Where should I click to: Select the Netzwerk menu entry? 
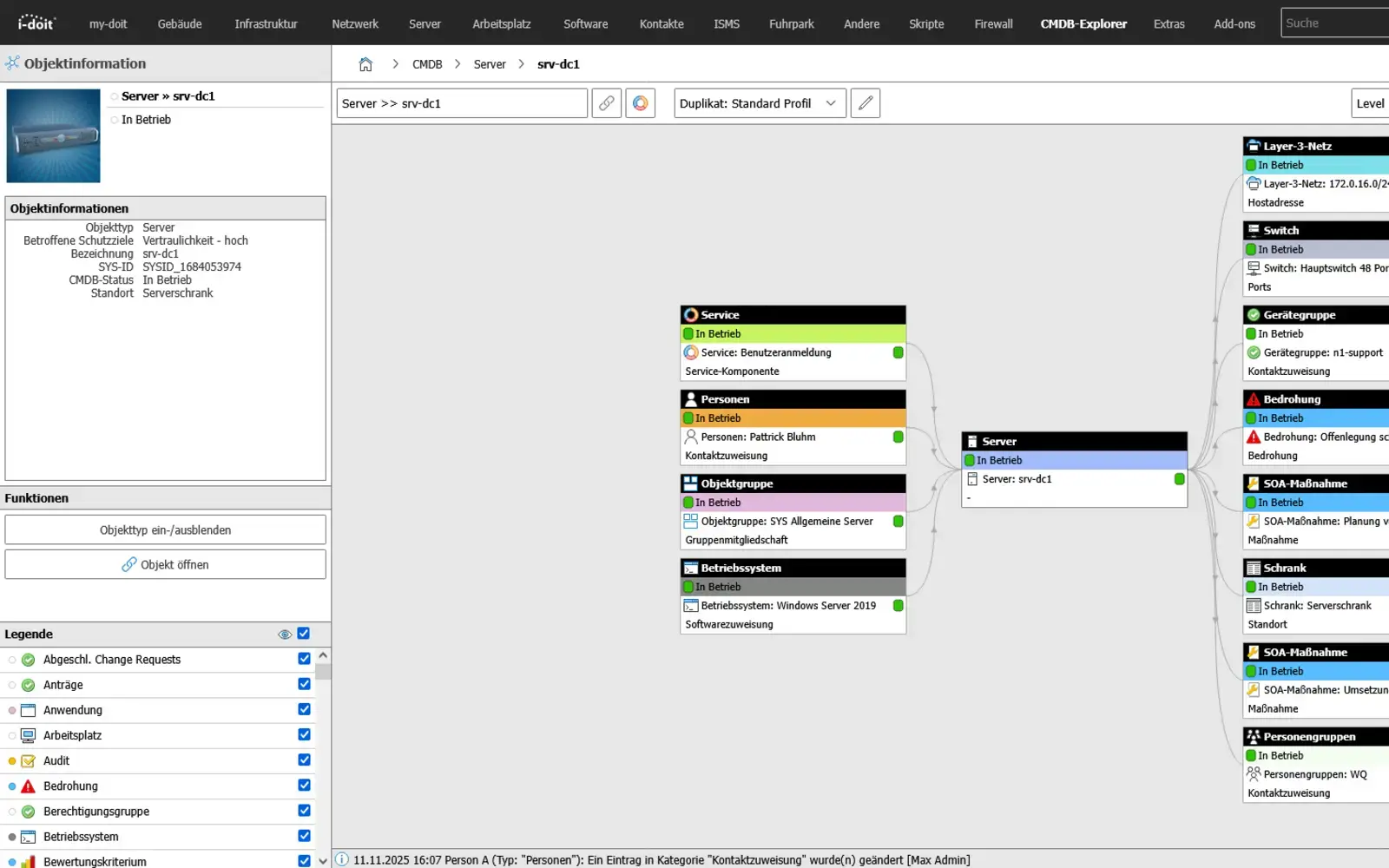tap(355, 23)
